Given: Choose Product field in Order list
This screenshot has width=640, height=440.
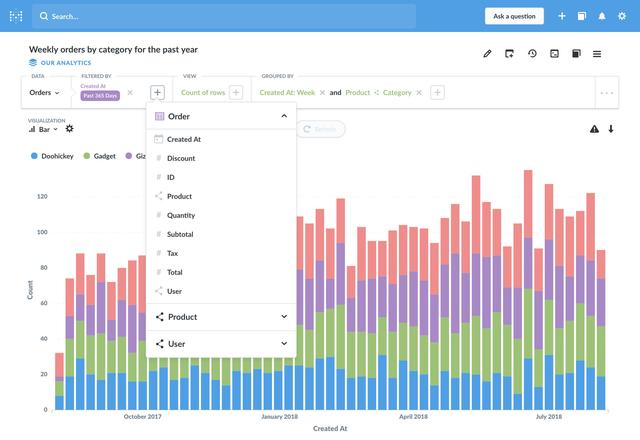Looking at the screenshot, I should 221,196.
